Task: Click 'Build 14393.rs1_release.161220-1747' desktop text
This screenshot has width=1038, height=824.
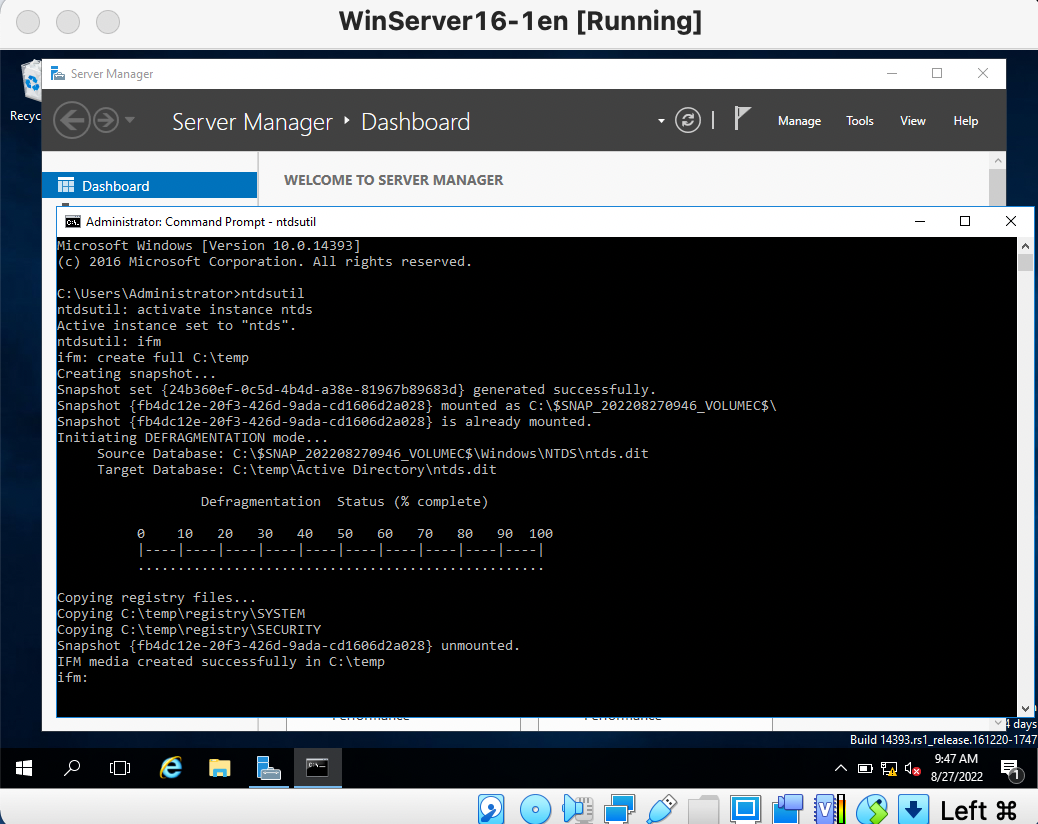Action: pyautogui.click(x=943, y=740)
